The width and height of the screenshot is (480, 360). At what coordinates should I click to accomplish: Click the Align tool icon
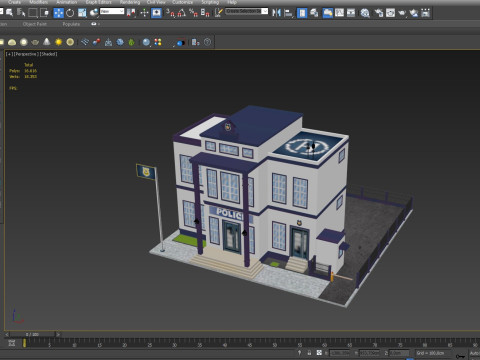click(288, 13)
